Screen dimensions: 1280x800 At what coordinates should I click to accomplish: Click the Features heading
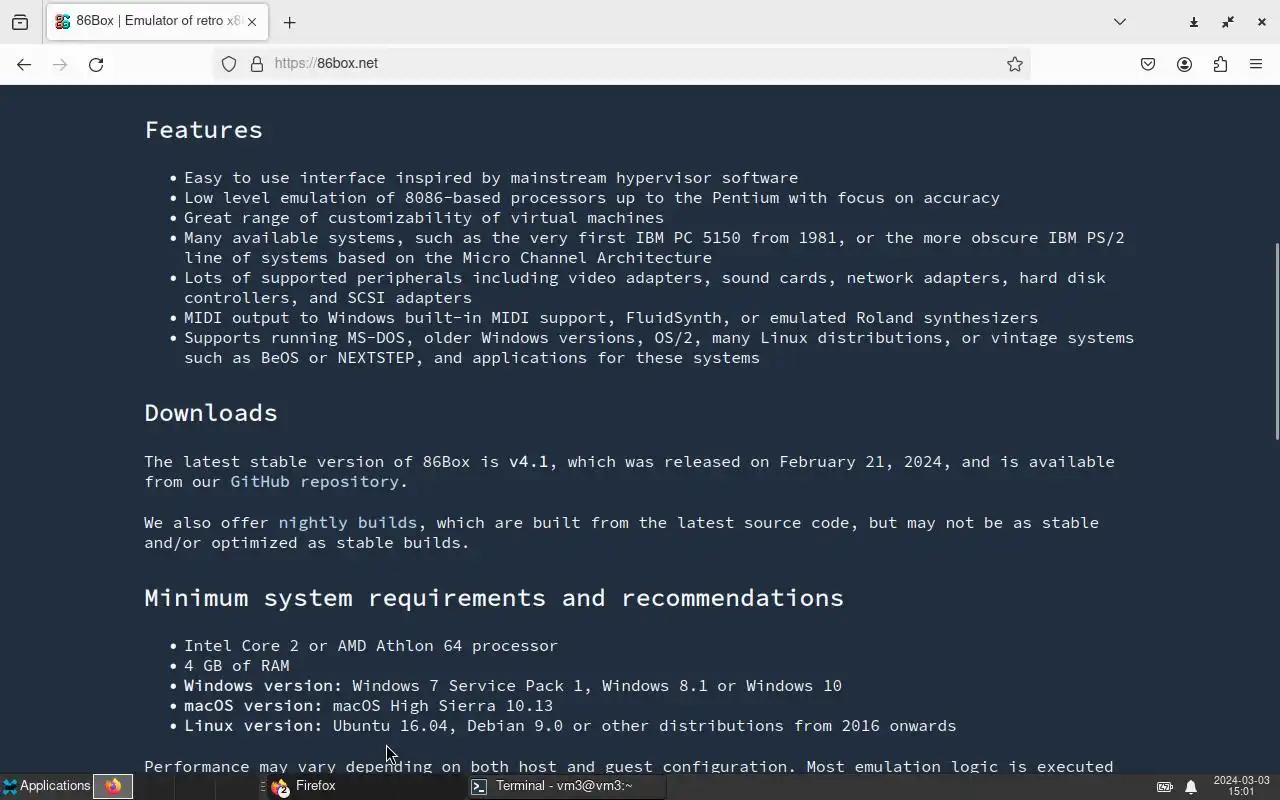[203, 130]
